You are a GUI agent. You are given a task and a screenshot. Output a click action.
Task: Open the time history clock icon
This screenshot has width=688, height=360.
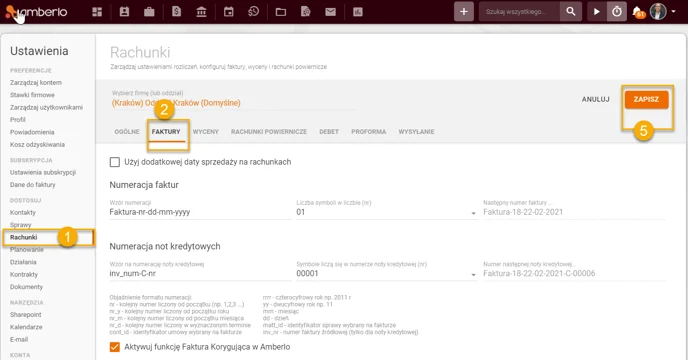click(x=254, y=12)
